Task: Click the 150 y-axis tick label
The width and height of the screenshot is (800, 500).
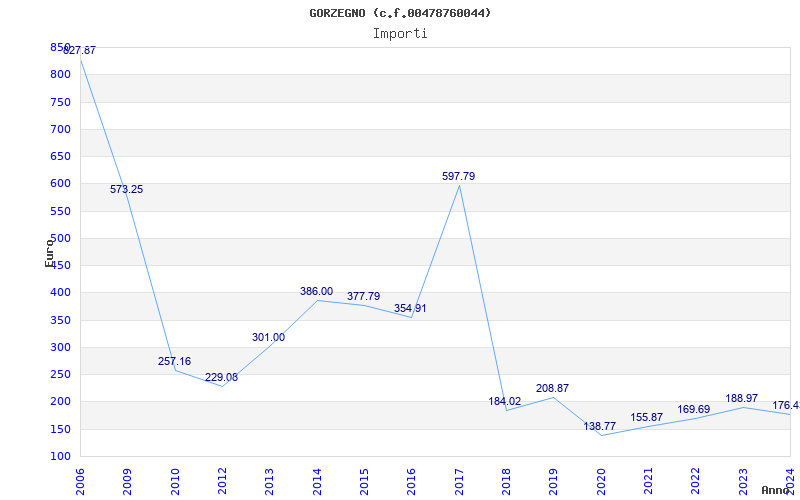Action: (60, 429)
